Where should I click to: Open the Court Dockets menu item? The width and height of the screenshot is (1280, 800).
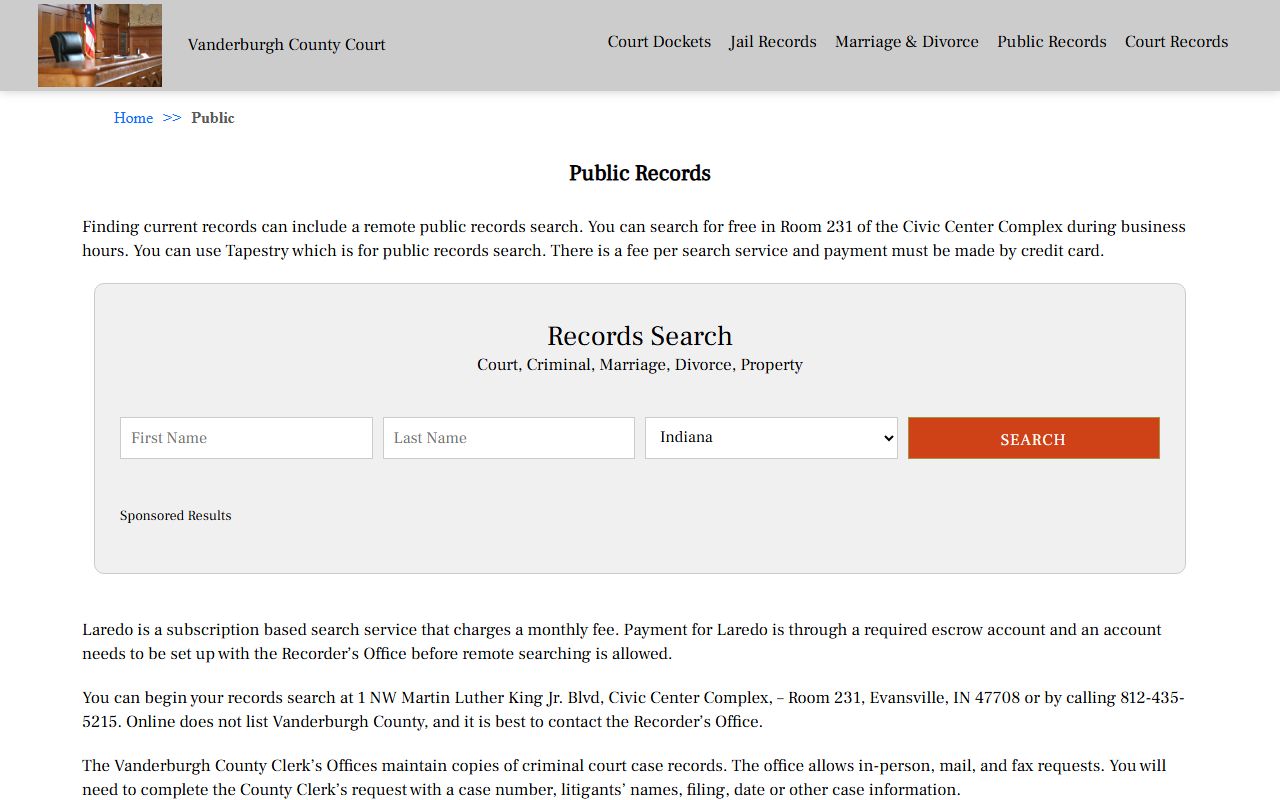point(659,42)
